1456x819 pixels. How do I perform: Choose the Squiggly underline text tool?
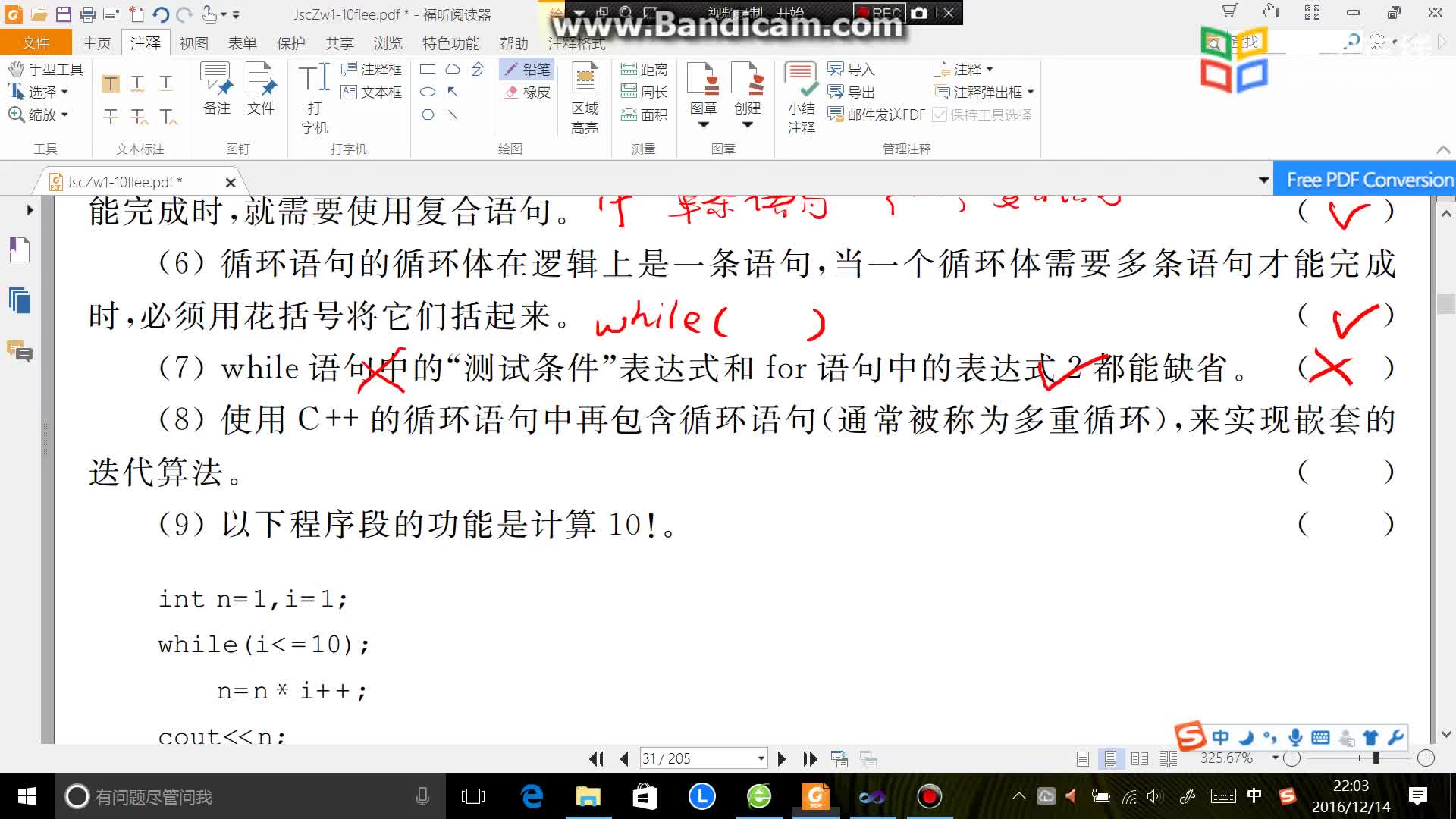coord(137,83)
